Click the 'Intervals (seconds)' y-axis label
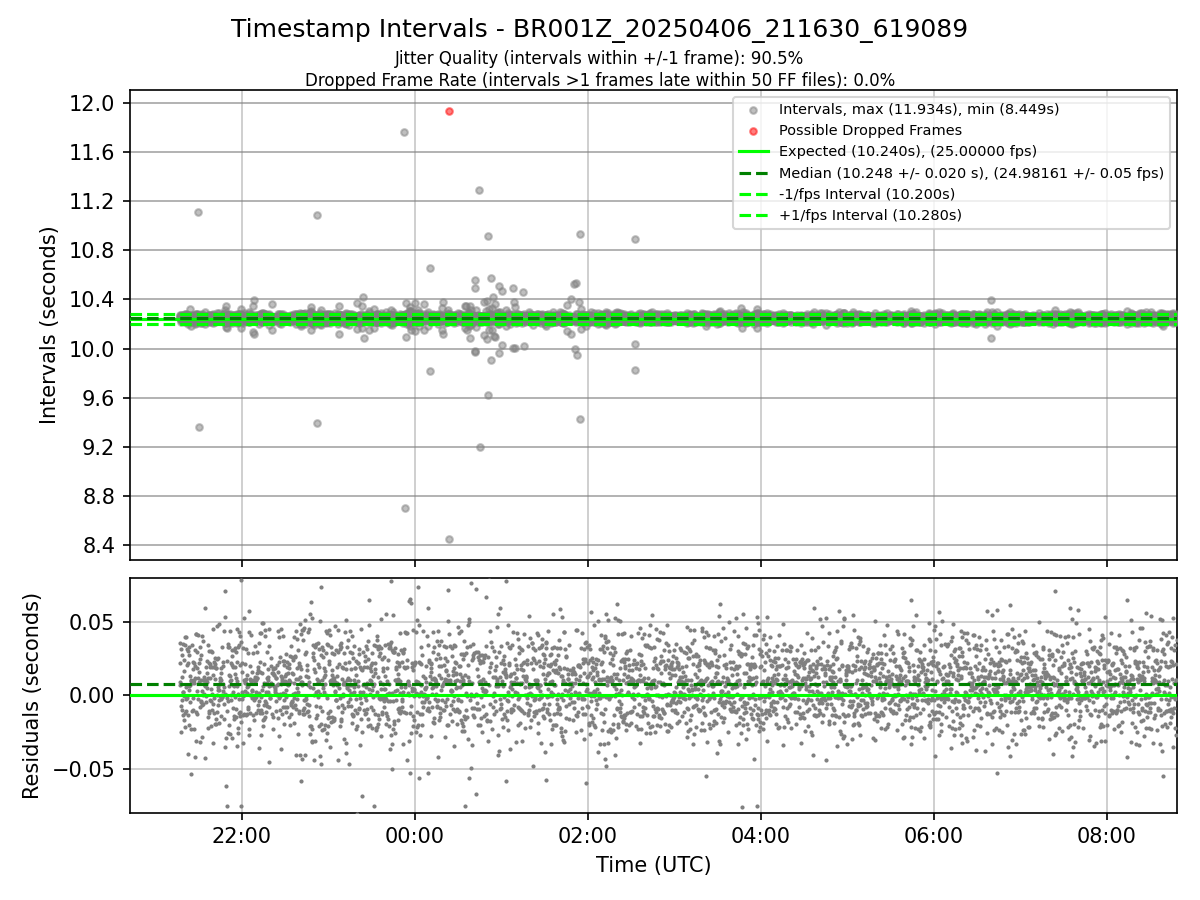 click(x=49, y=325)
